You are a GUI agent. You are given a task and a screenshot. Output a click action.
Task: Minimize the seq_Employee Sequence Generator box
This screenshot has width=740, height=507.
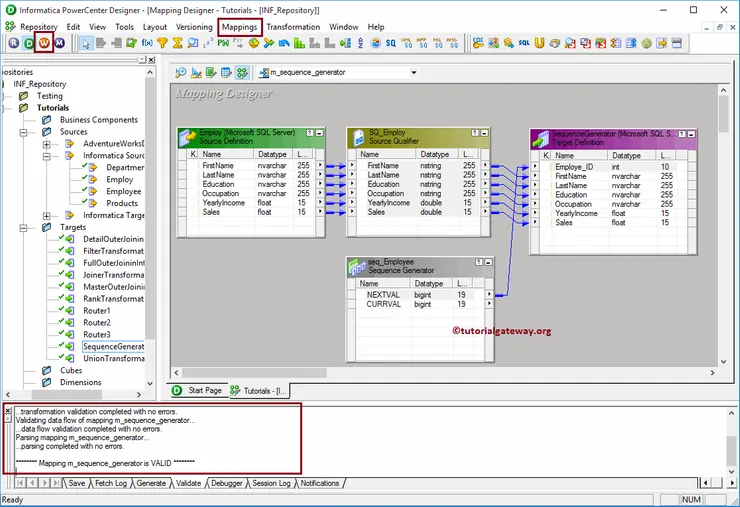[488, 262]
